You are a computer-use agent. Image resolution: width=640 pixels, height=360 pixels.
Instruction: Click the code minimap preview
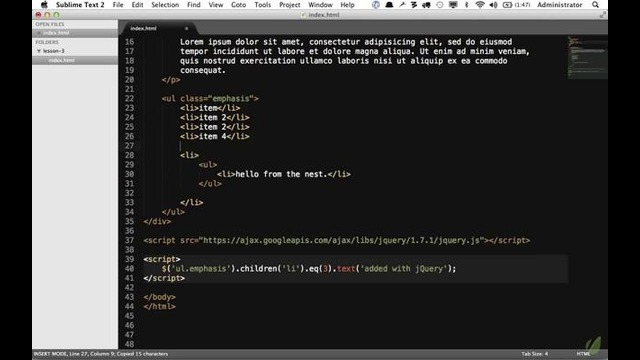587,57
